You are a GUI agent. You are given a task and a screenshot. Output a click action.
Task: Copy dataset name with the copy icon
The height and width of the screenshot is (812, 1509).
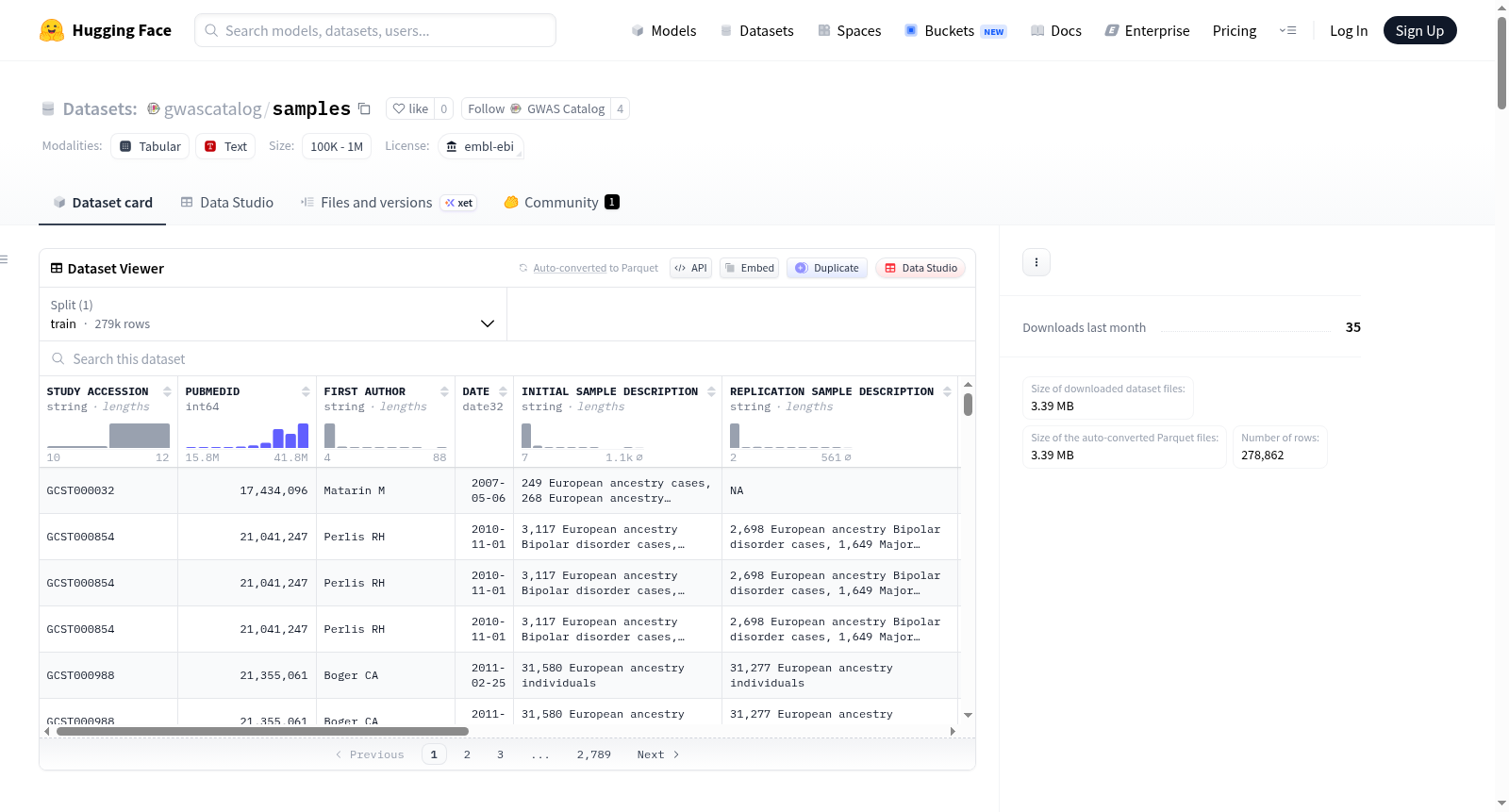pos(364,108)
